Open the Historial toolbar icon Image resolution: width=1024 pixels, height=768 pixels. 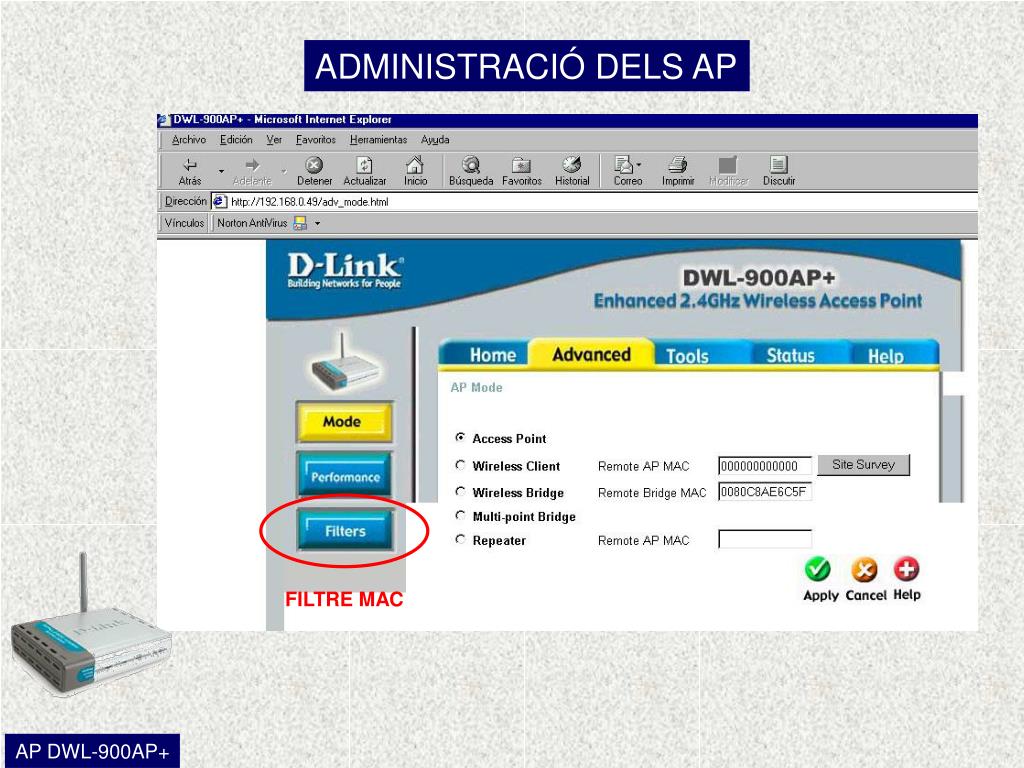571,165
